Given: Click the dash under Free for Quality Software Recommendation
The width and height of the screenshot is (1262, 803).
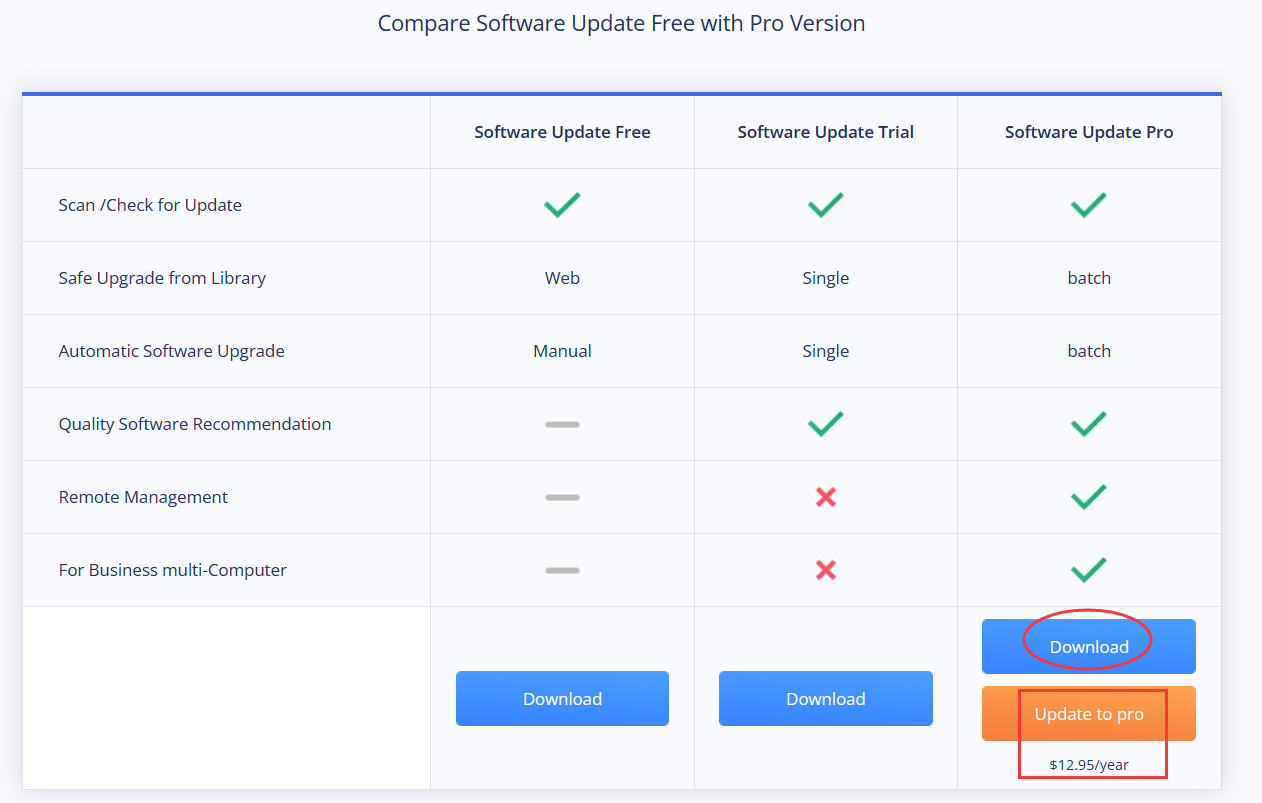Looking at the screenshot, I should (x=562, y=424).
